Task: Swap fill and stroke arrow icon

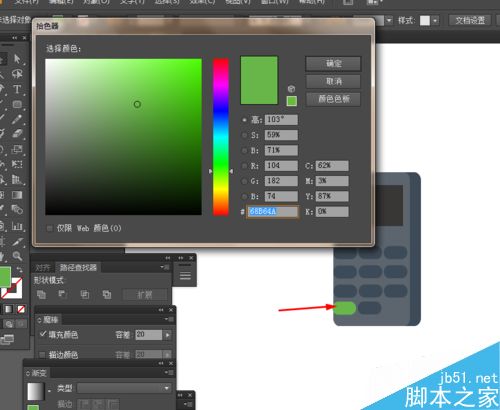Action: (x=19, y=269)
